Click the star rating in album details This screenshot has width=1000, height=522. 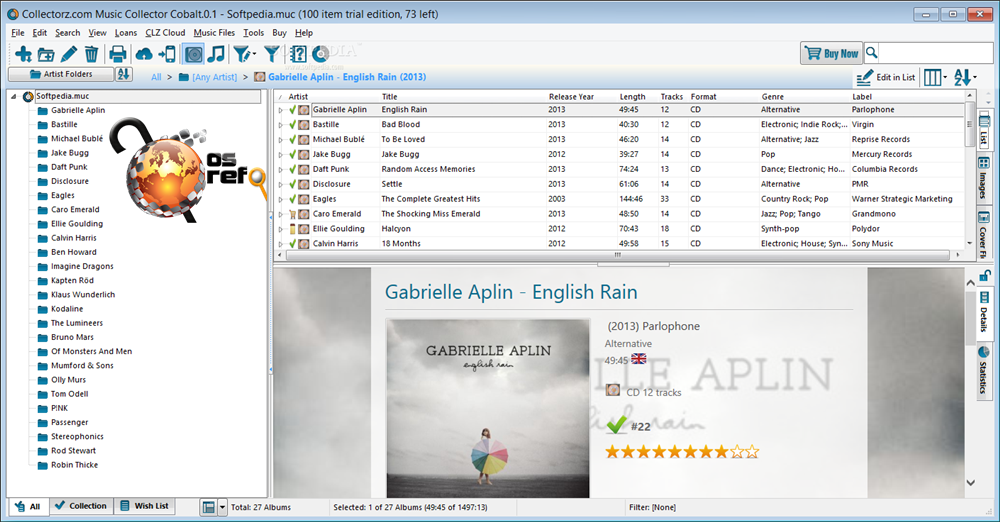click(x=682, y=452)
